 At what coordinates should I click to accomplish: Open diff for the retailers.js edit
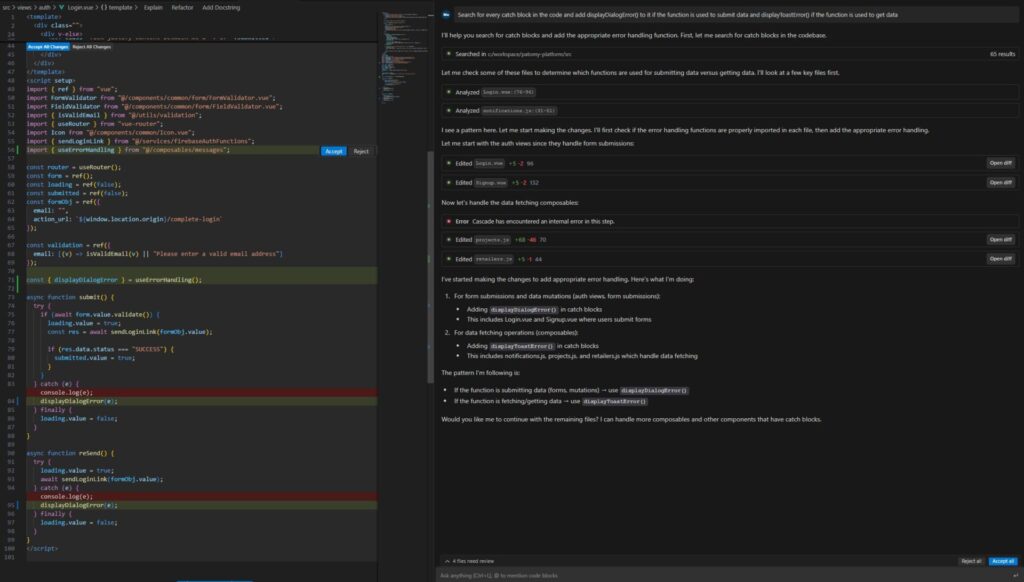click(1000, 259)
